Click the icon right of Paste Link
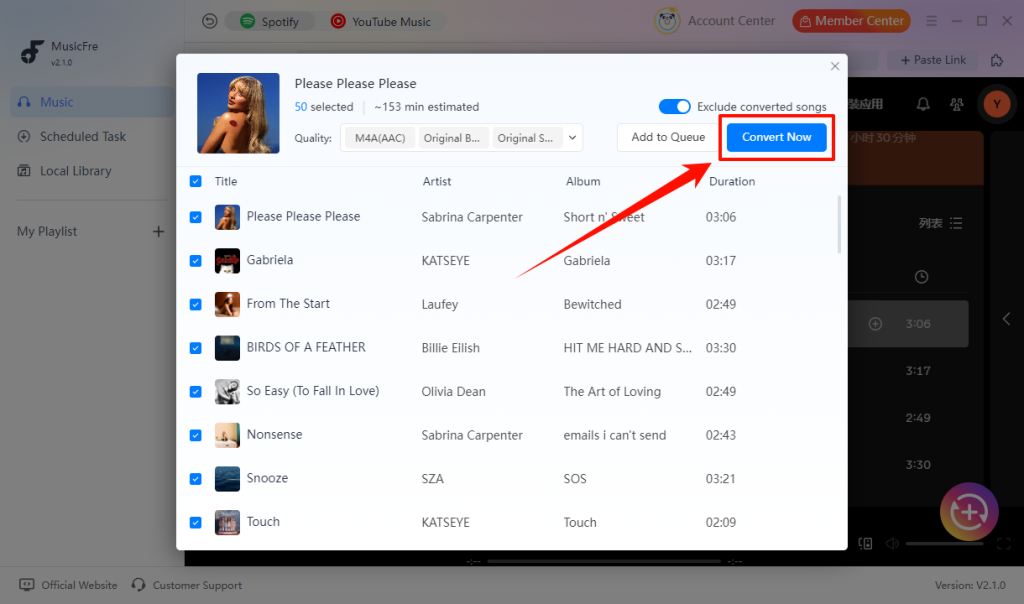This screenshot has width=1024, height=604. [x=997, y=61]
